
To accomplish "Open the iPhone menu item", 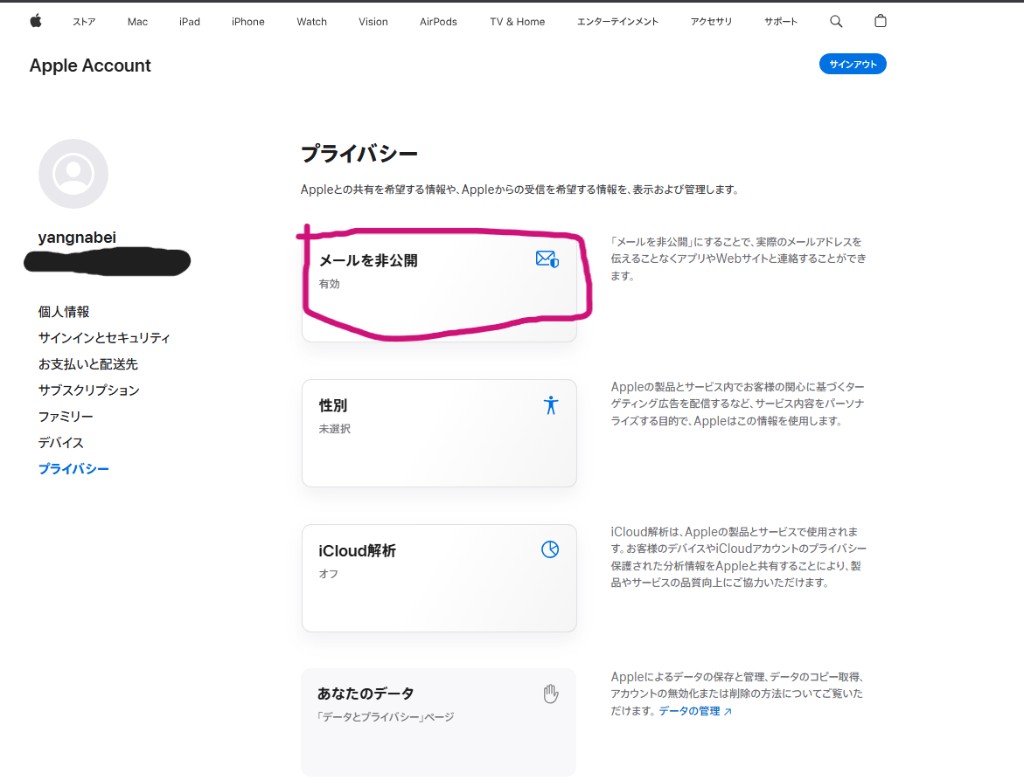I will click(248, 22).
